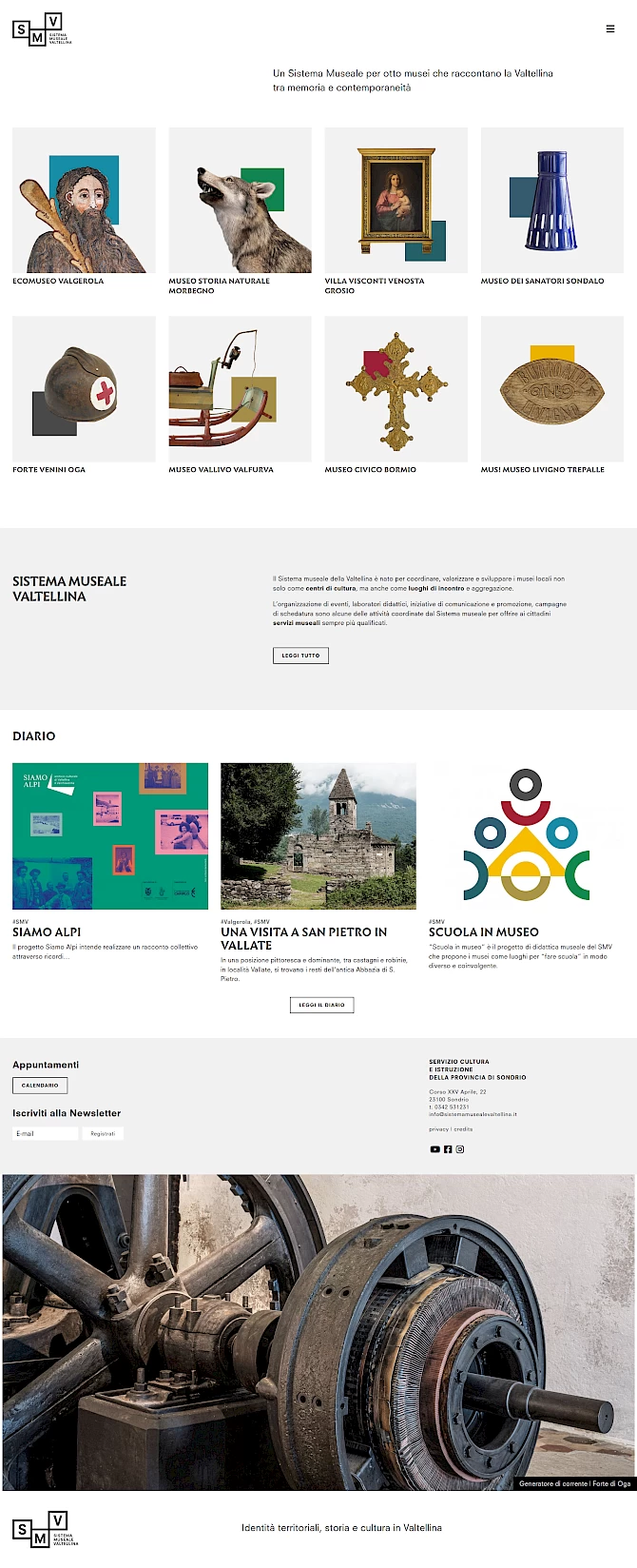Open the Villa Visconti Venosta painting image
This screenshot has width=637, height=1568.
pos(396,200)
